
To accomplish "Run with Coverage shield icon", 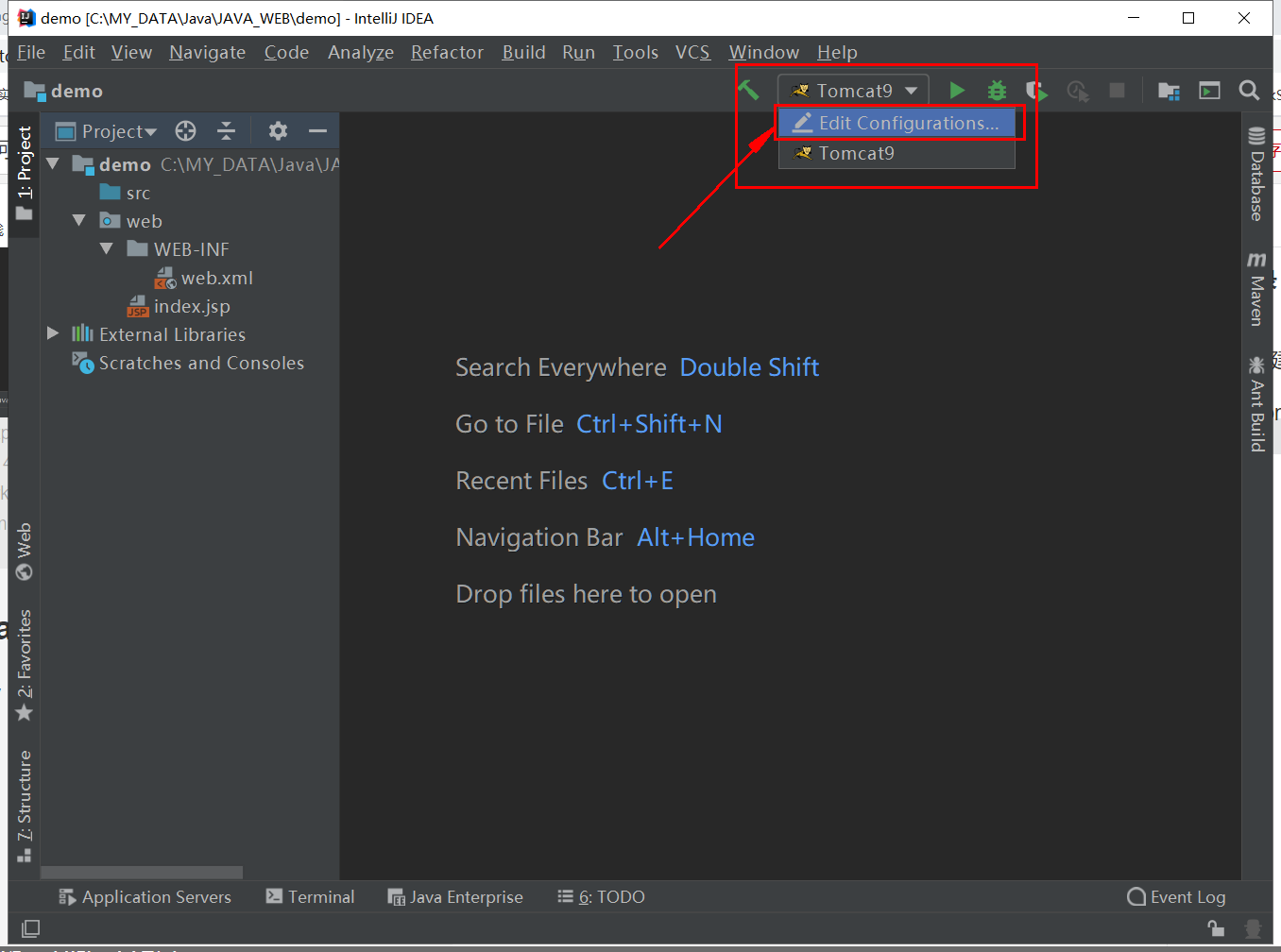I will [x=1037, y=91].
